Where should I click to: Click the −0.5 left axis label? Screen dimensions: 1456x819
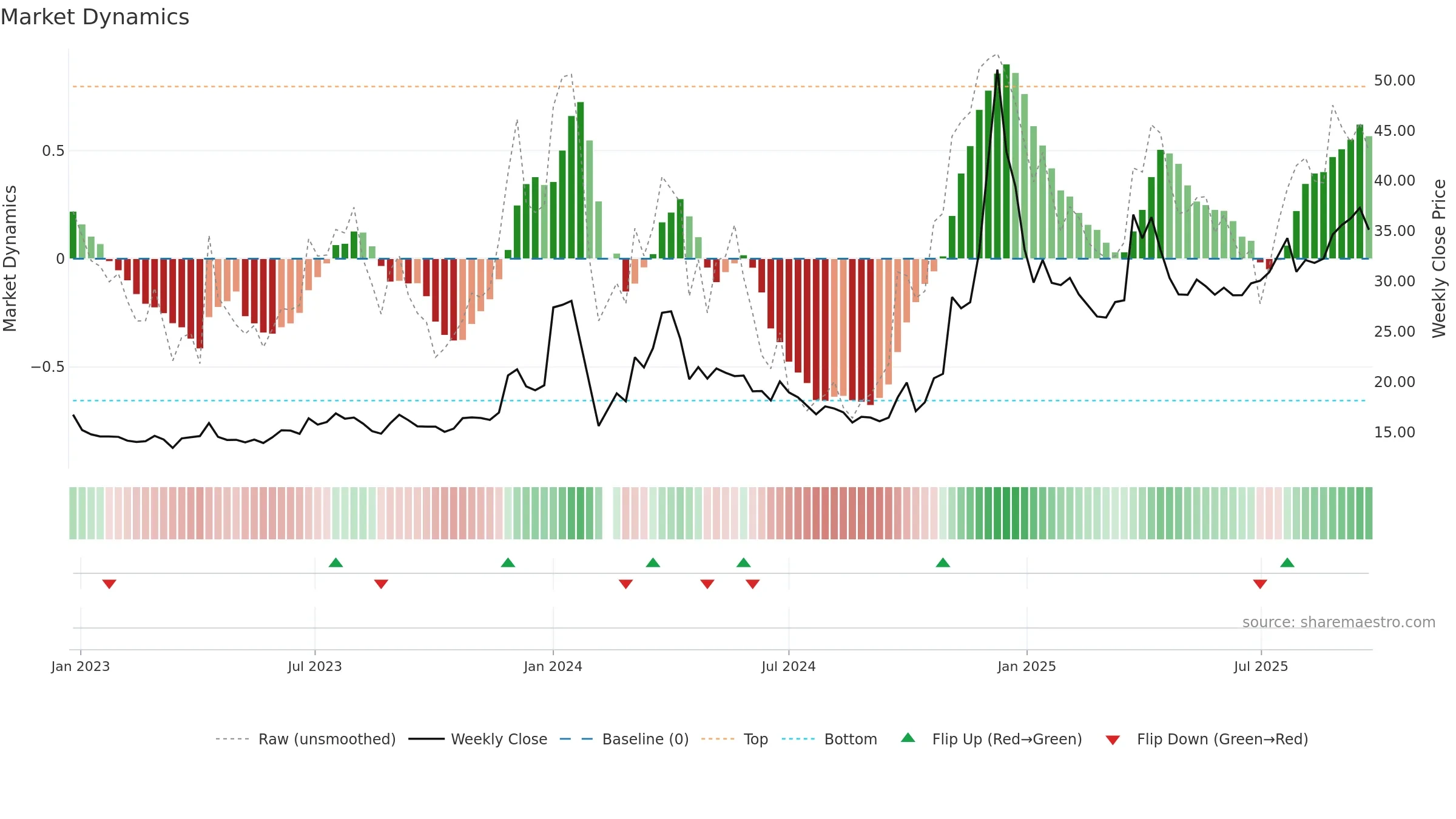click(47, 366)
